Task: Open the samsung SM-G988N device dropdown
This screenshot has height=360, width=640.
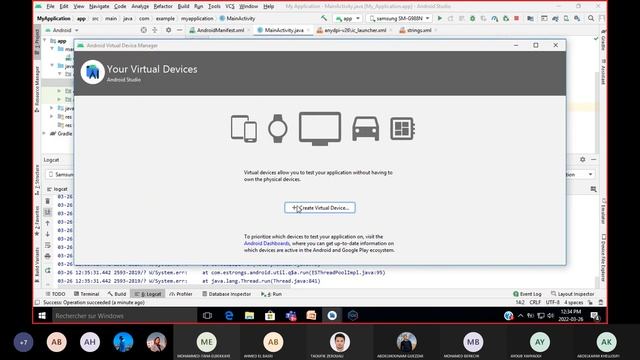Action: (399, 18)
